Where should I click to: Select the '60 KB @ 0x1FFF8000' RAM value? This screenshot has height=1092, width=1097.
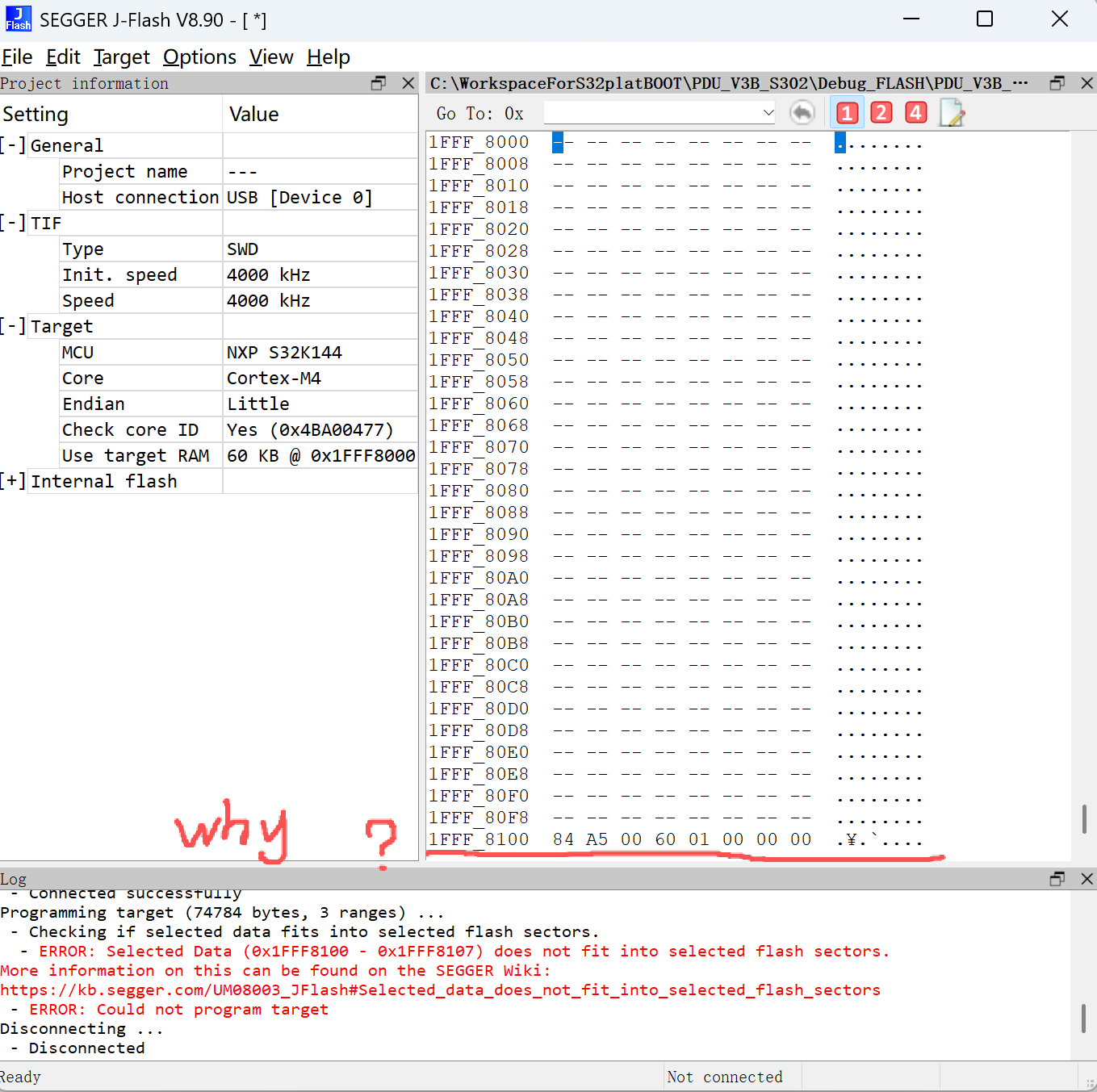click(x=320, y=456)
